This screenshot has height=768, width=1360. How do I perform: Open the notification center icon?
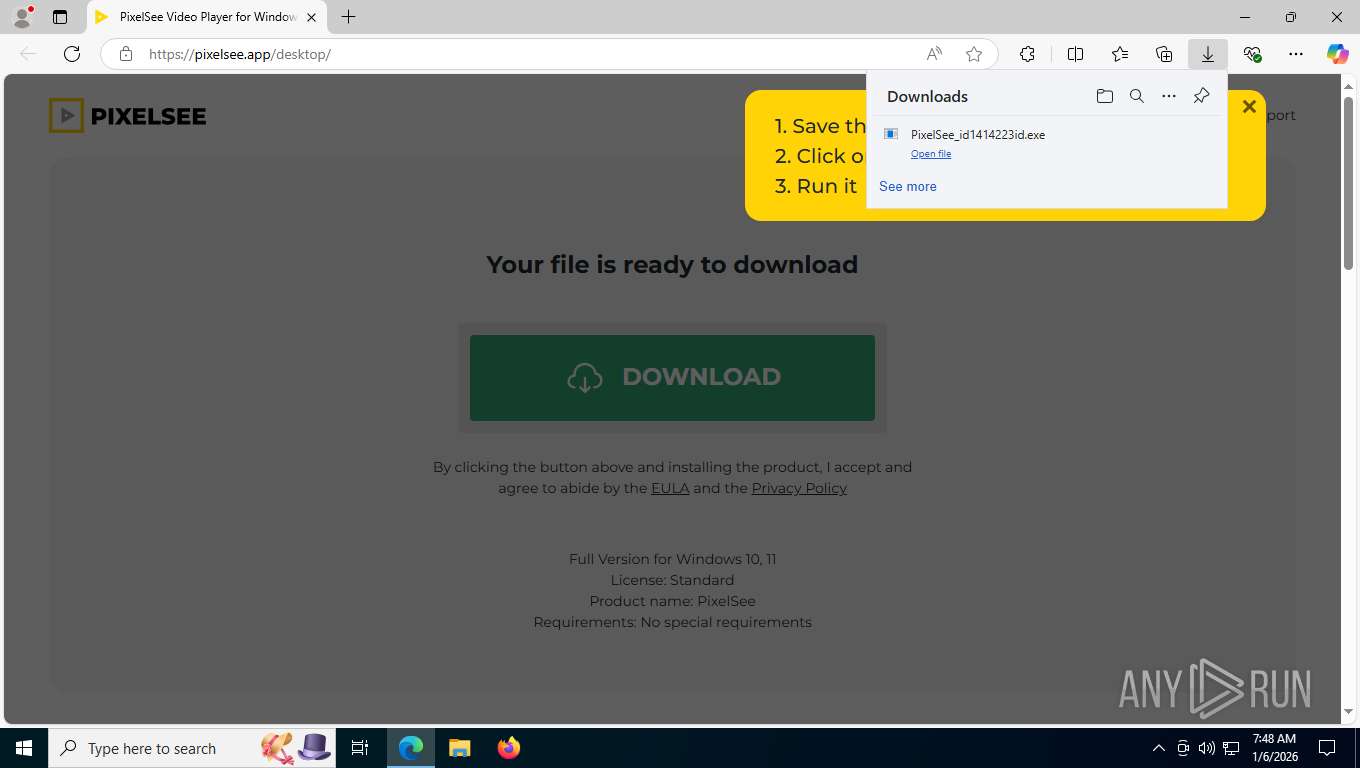tap(1327, 748)
